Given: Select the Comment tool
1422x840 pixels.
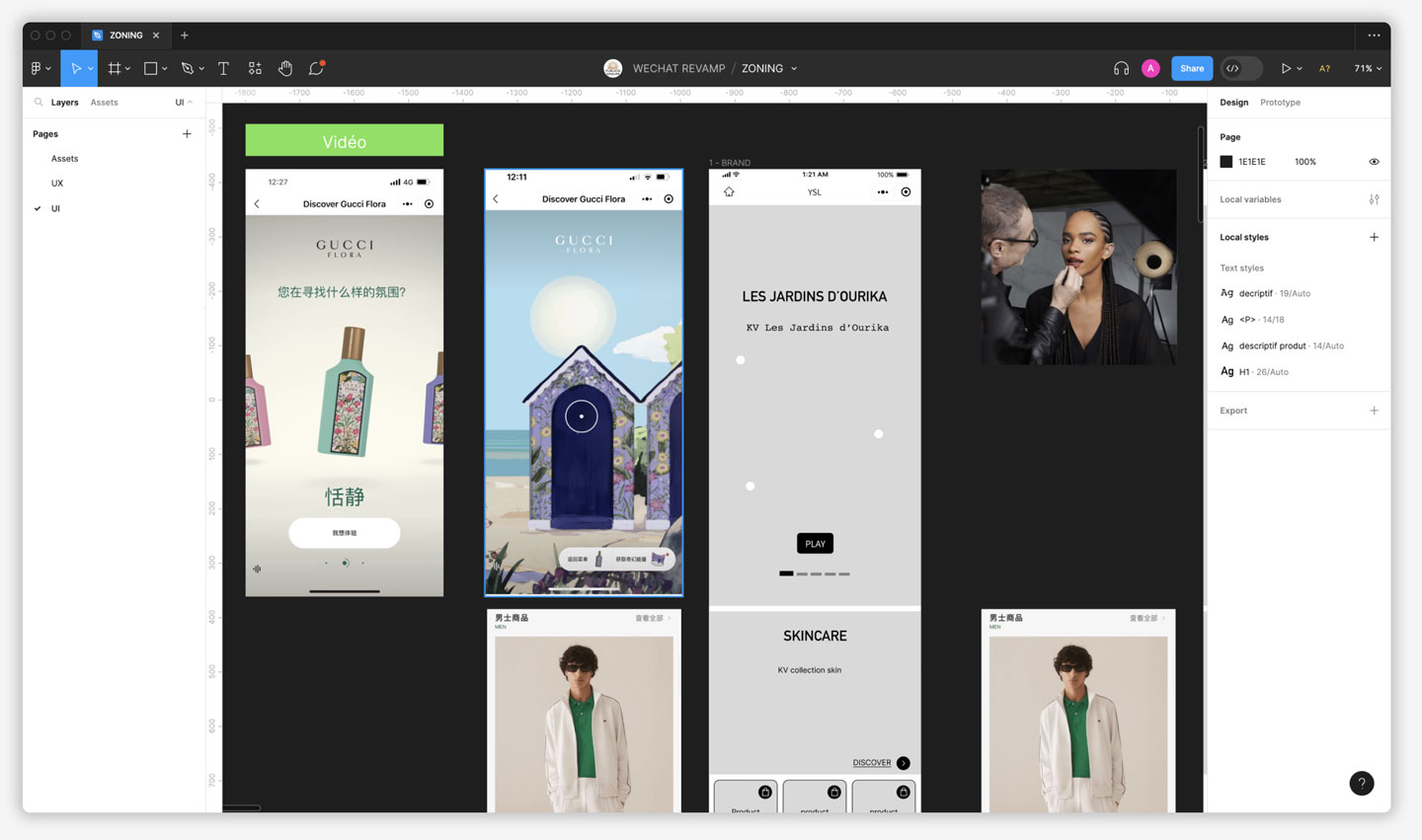Looking at the screenshot, I should (316, 68).
